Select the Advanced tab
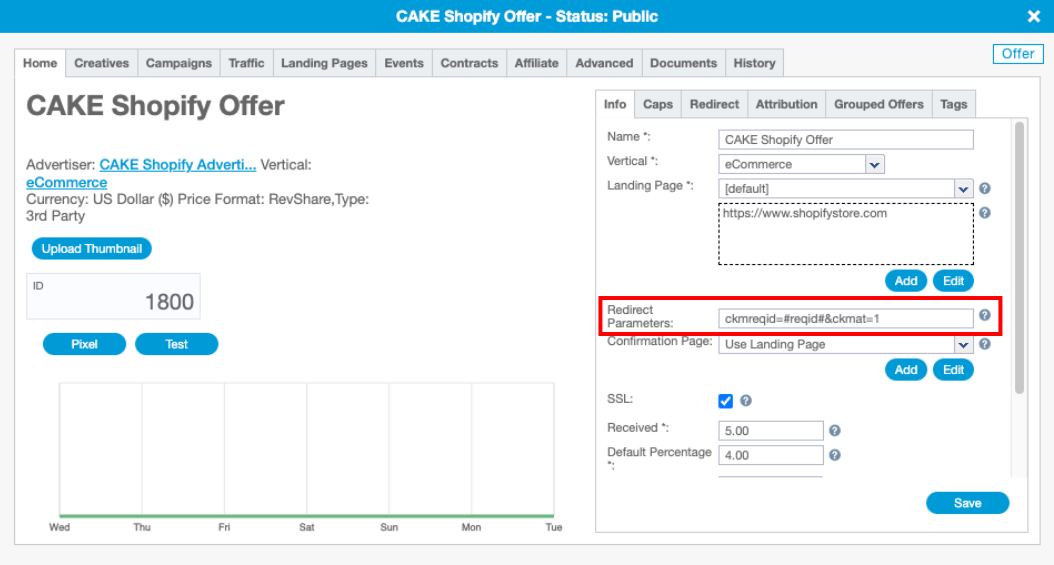Image resolution: width=1054 pixels, height=565 pixels. 604,63
